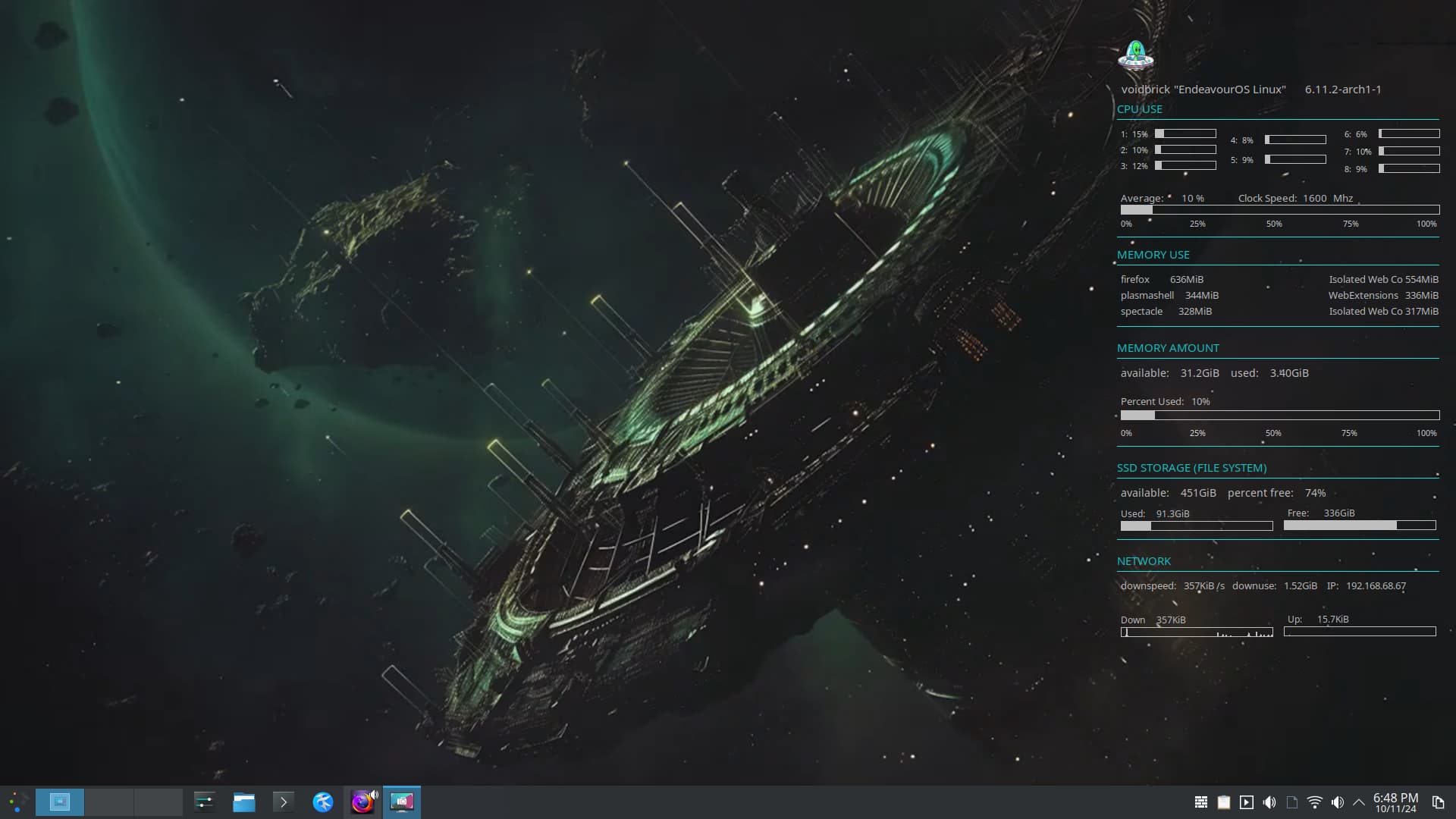The width and height of the screenshot is (1456, 819).
Task: Click the volume icon right of Wi-Fi
Action: (x=1338, y=802)
